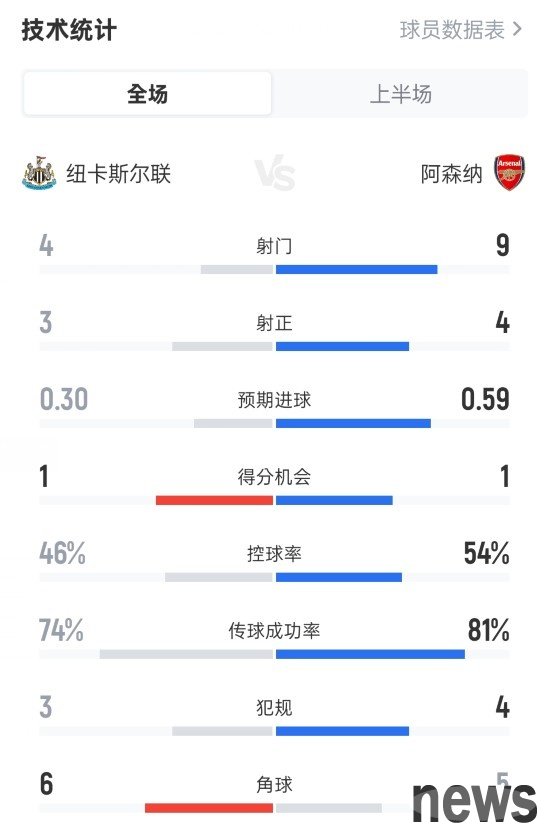545x828 pixels.
Task: Click the 纽卡斯尔联 team name
Action: [x=119, y=174]
